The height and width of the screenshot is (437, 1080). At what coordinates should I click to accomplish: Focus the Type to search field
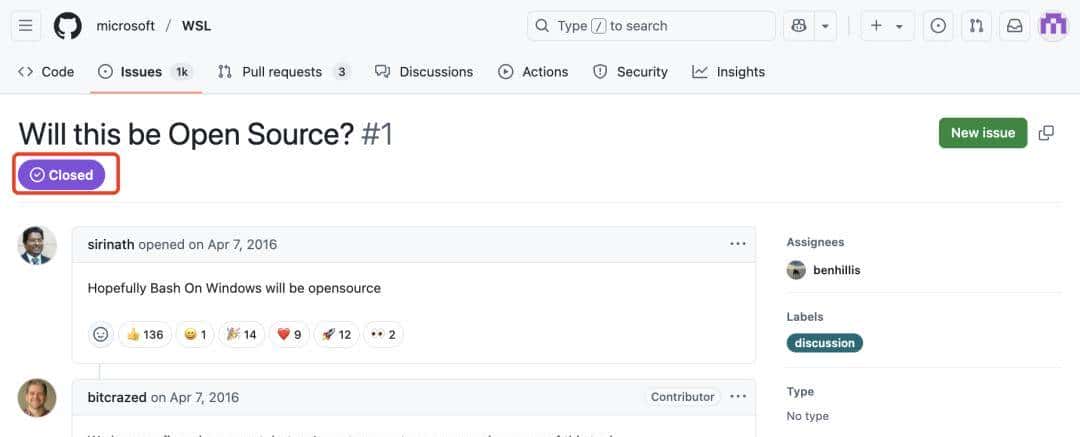pos(651,26)
